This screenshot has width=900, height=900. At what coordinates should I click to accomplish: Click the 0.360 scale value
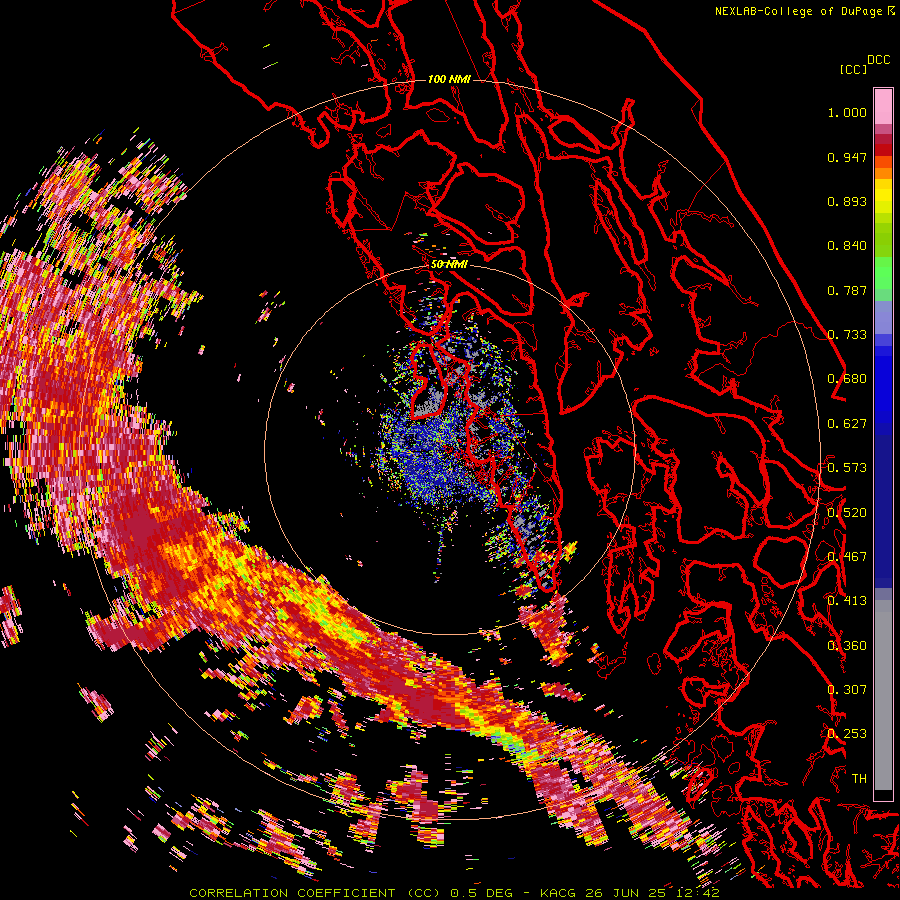tap(847, 646)
